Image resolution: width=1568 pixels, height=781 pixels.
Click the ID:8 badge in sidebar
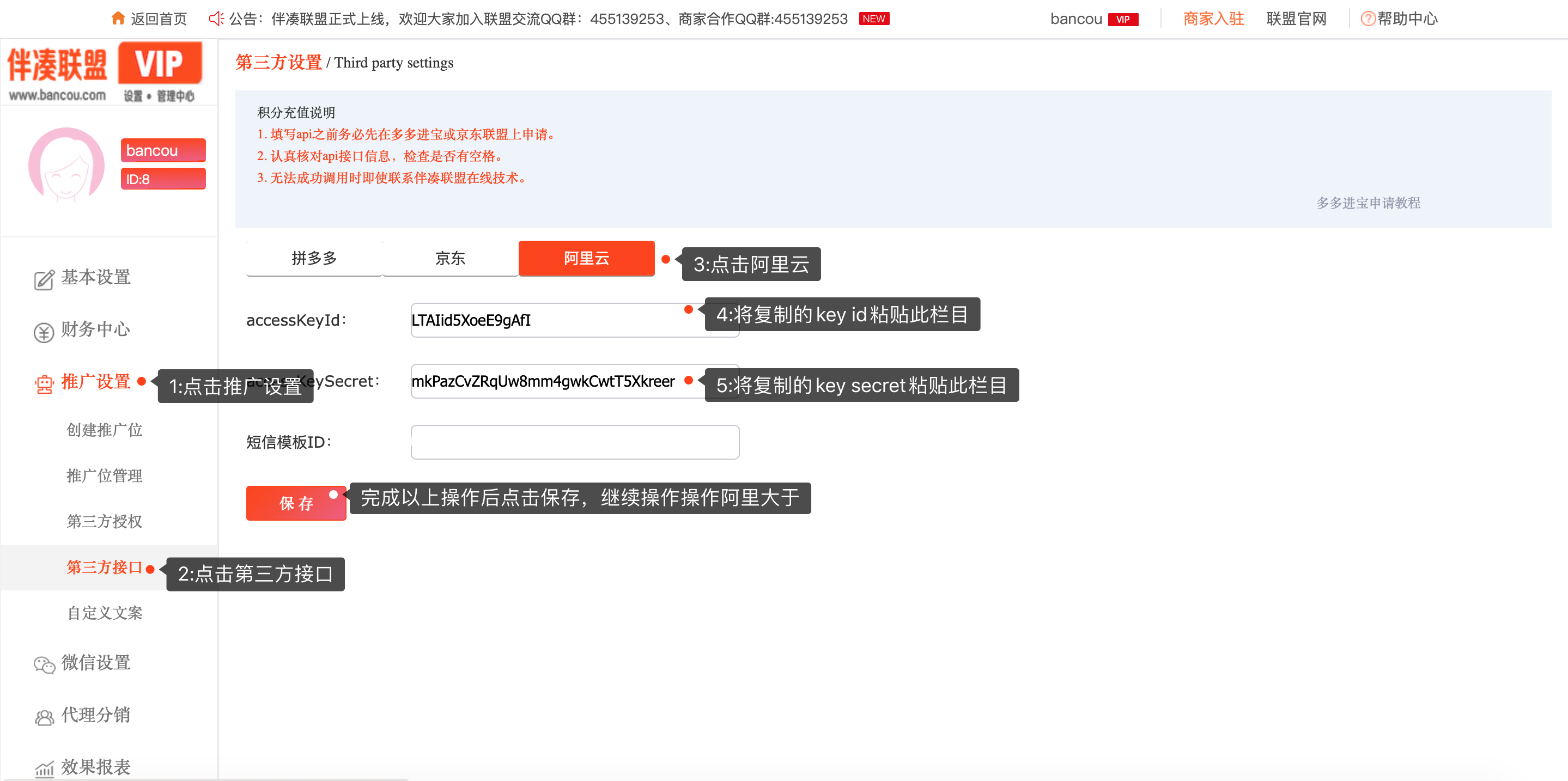162,179
